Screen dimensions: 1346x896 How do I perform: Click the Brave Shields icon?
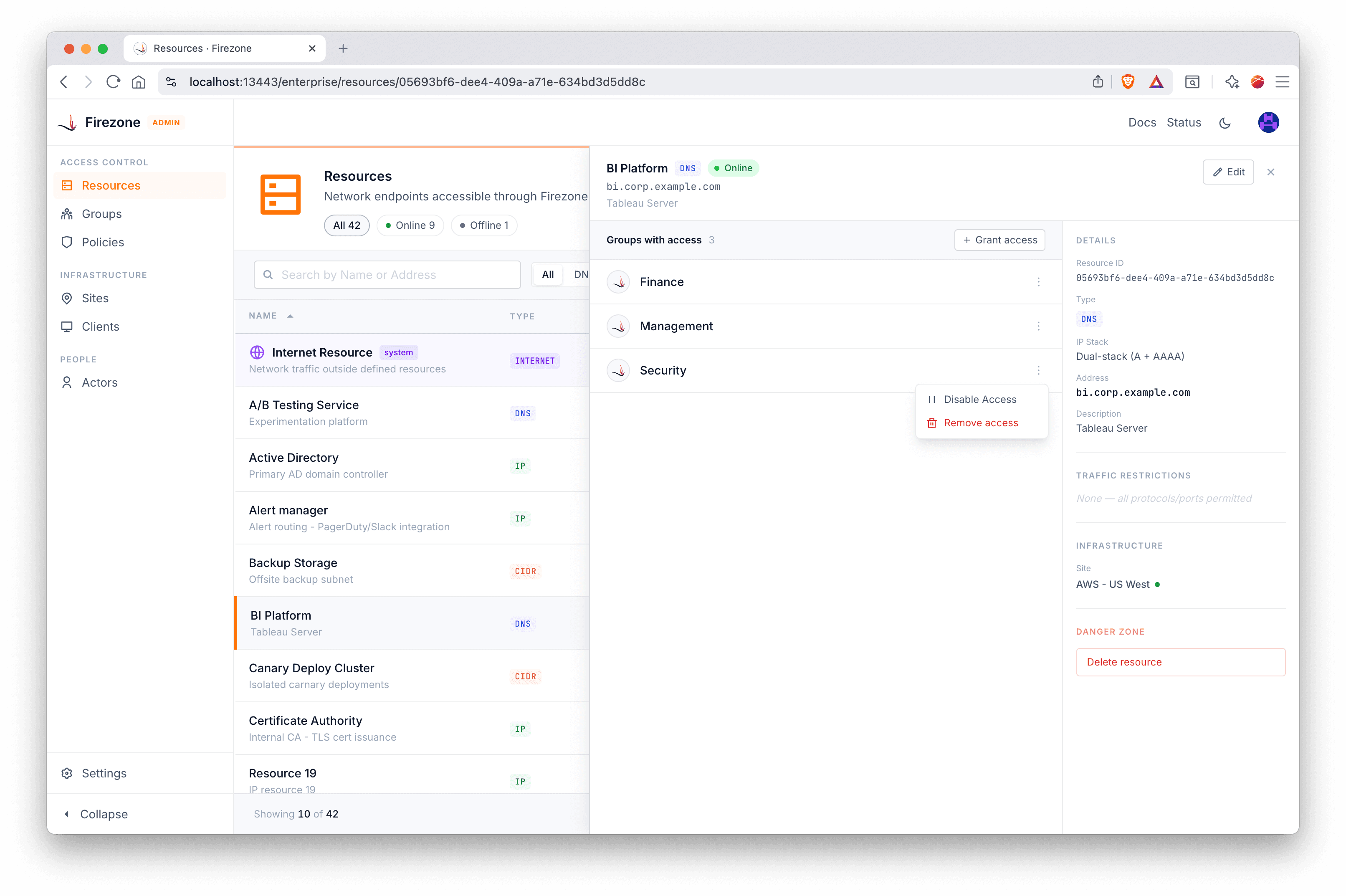point(1127,82)
